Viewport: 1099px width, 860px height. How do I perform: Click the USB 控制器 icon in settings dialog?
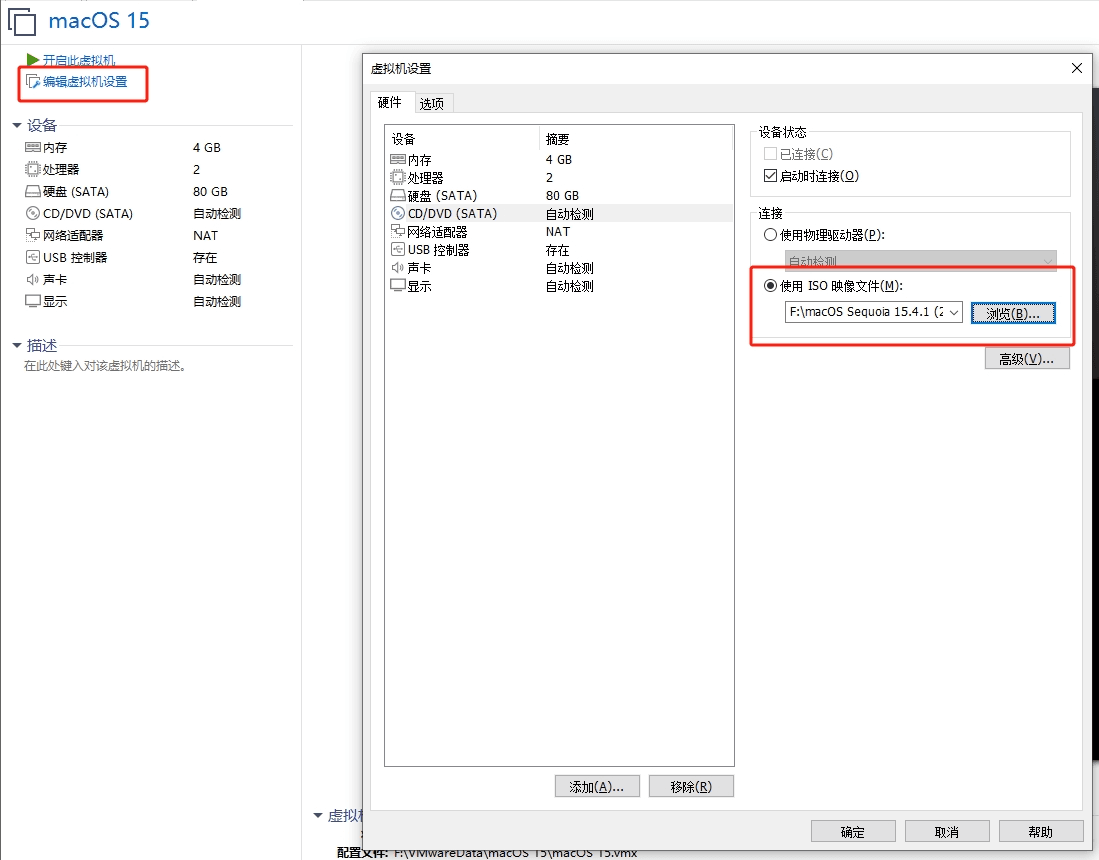coord(398,250)
